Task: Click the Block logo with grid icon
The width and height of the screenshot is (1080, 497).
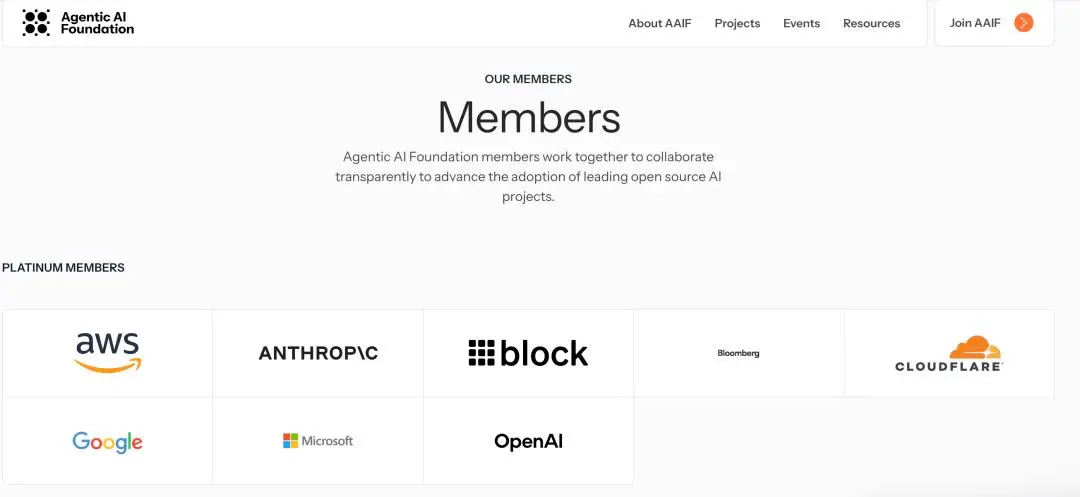Action: pyautogui.click(x=528, y=352)
